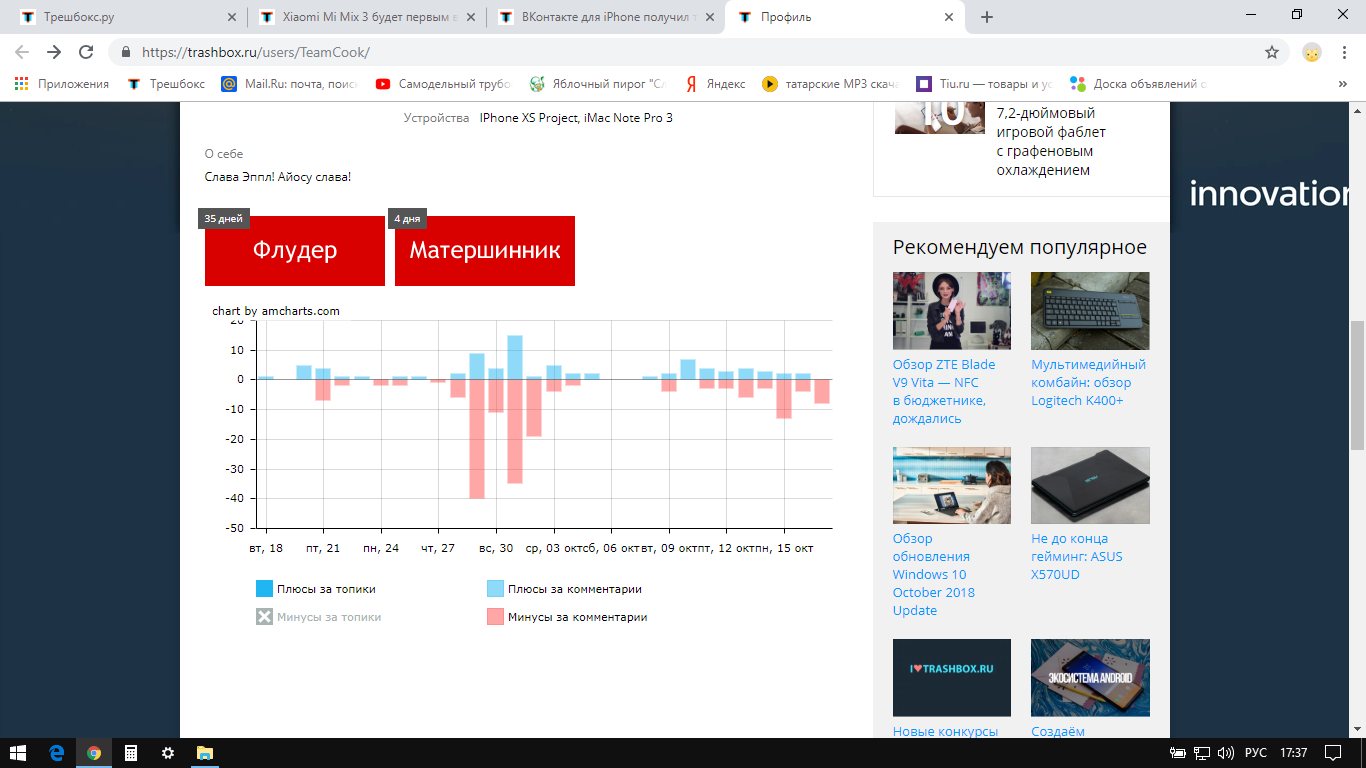The height and width of the screenshot is (768, 1366).
Task: Open the Mail.Ru bookmark
Action: (289, 84)
